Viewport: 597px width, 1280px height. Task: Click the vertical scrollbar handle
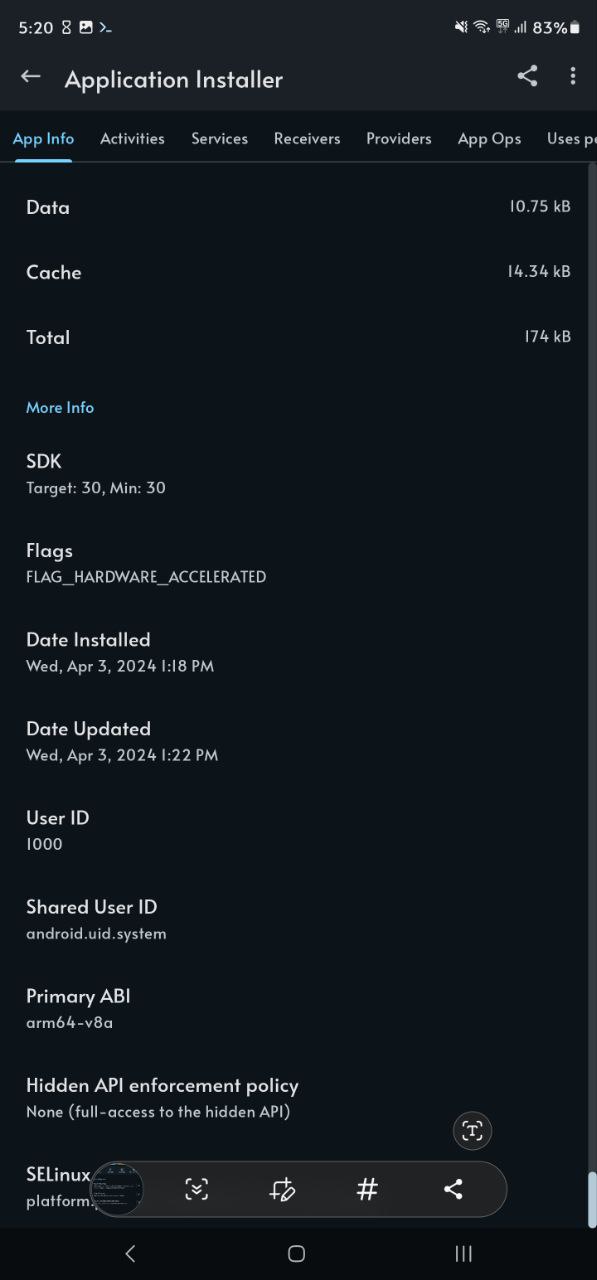click(x=591, y=1199)
